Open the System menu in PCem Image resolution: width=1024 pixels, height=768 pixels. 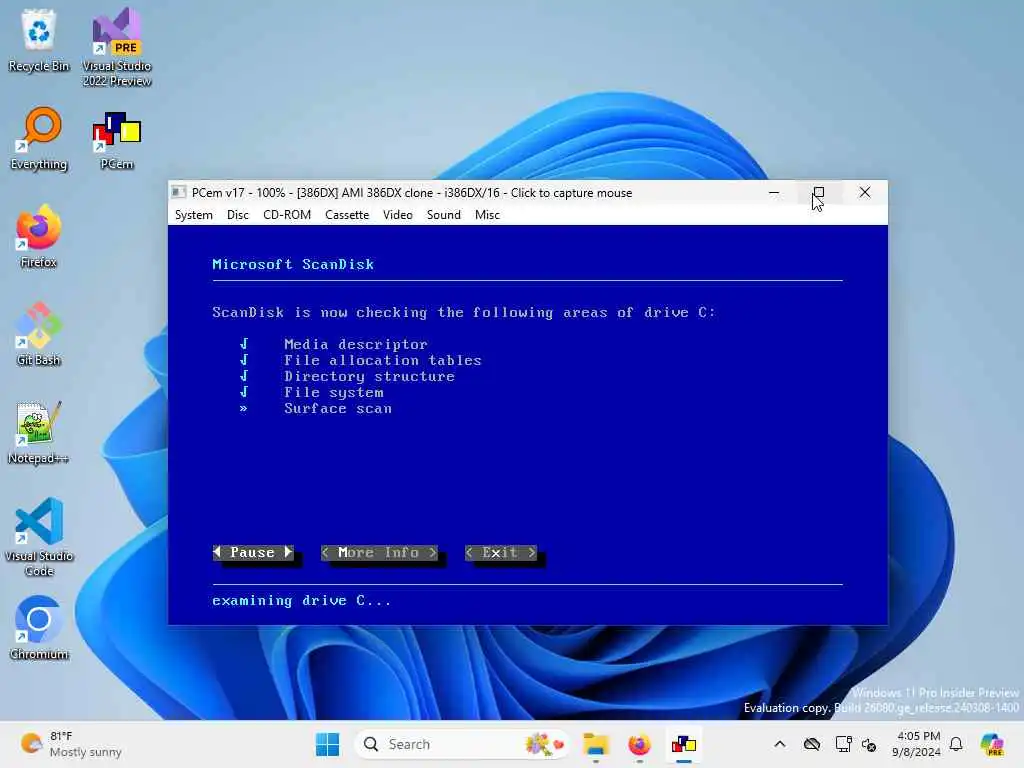coord(194,215)
